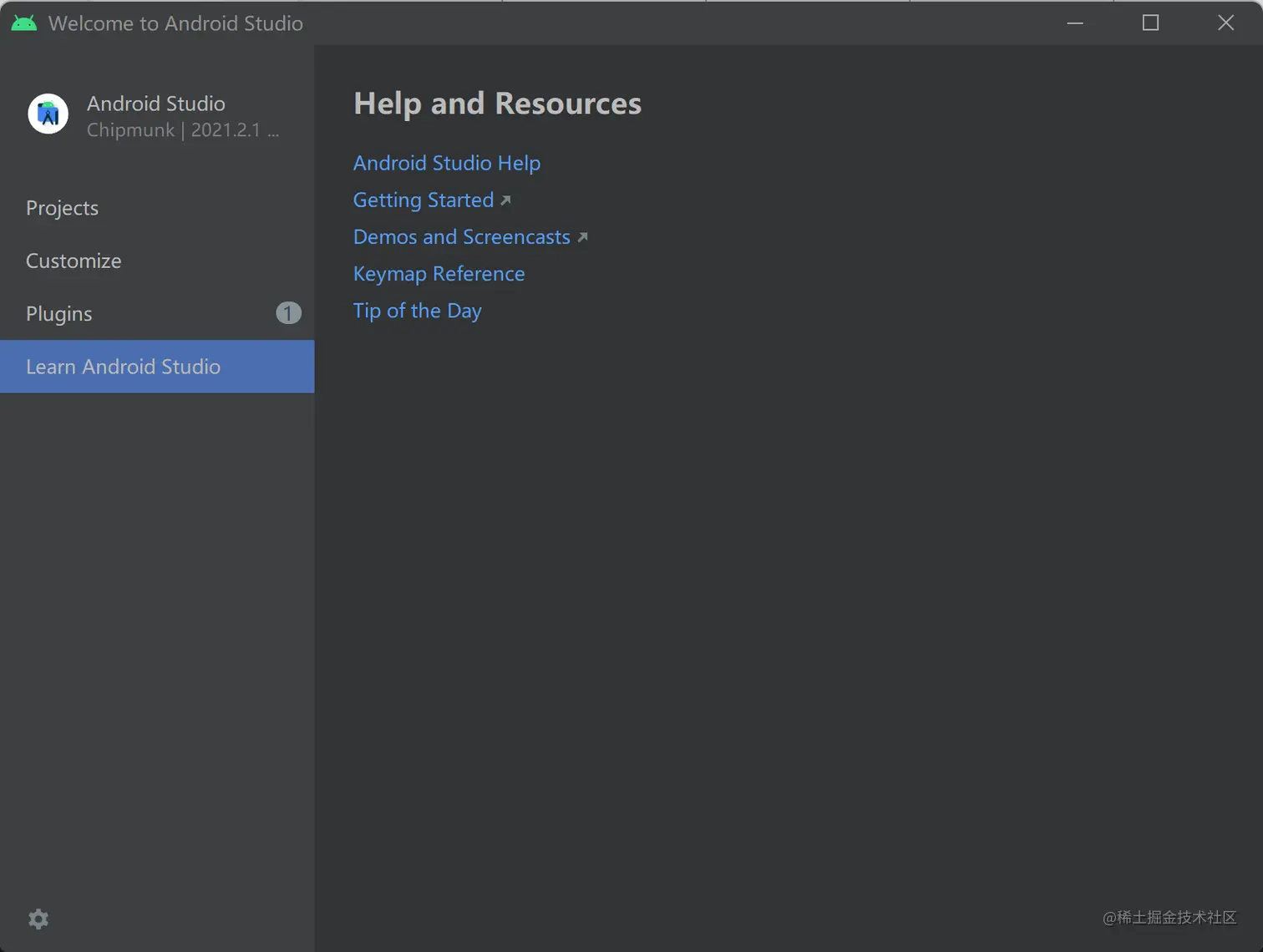Open the settings gear options menu
Screen dimensions: 1263x952
(x=38, y=919)
